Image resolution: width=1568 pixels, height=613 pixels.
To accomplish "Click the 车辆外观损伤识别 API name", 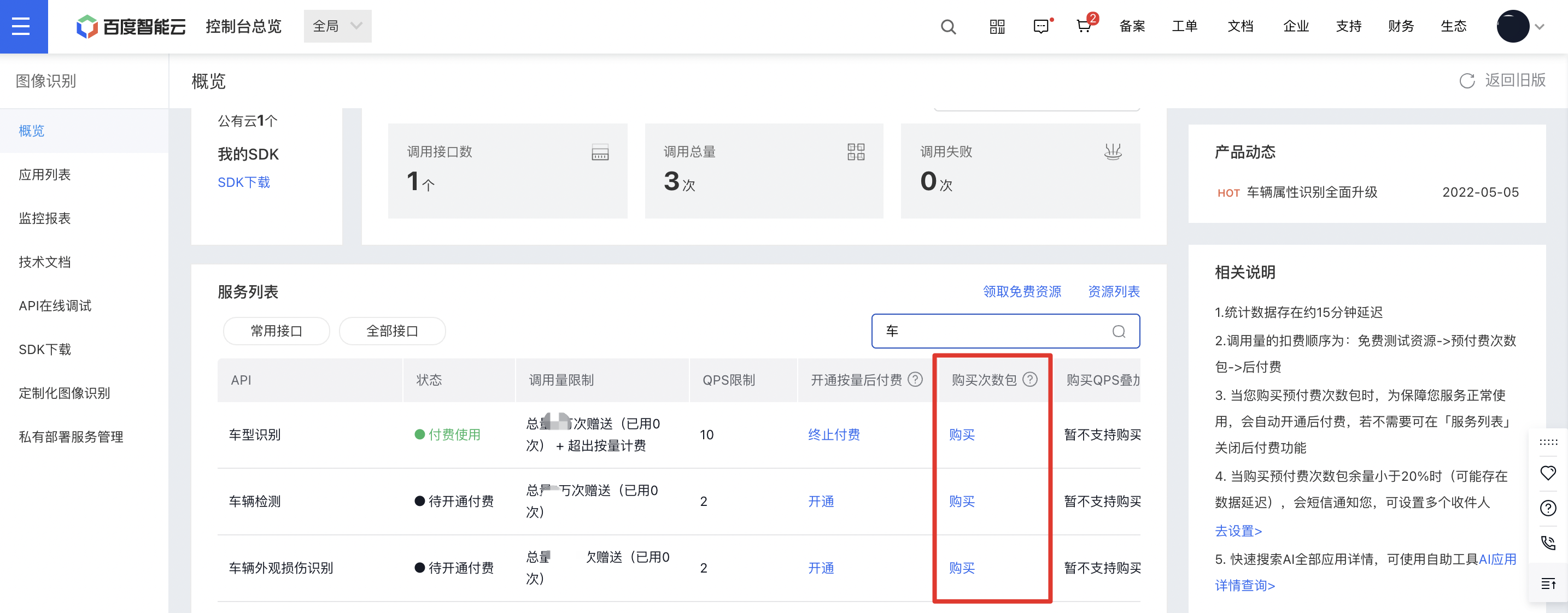I will [x=280, y=569].
